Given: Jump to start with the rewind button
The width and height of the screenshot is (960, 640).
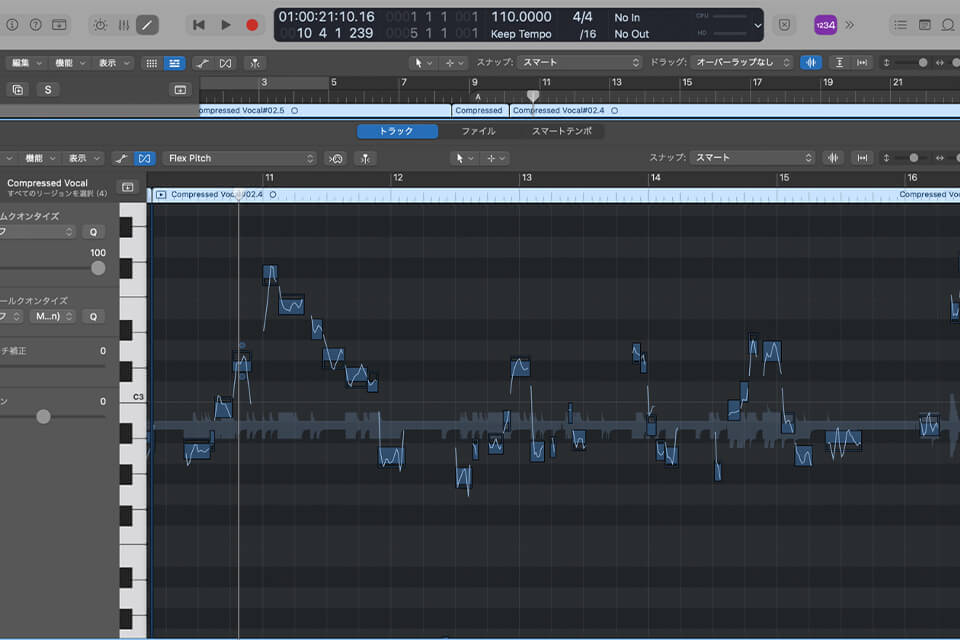Looking at the screenshot, I should 199,24.
